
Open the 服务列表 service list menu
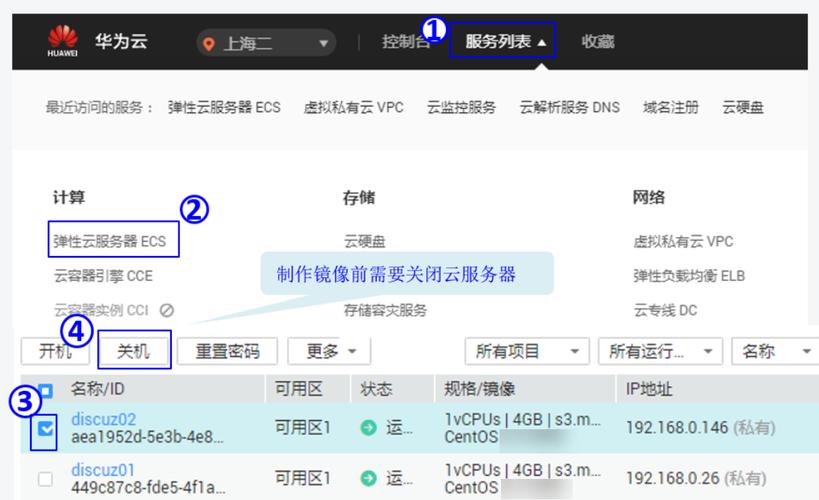pos(502,41)
